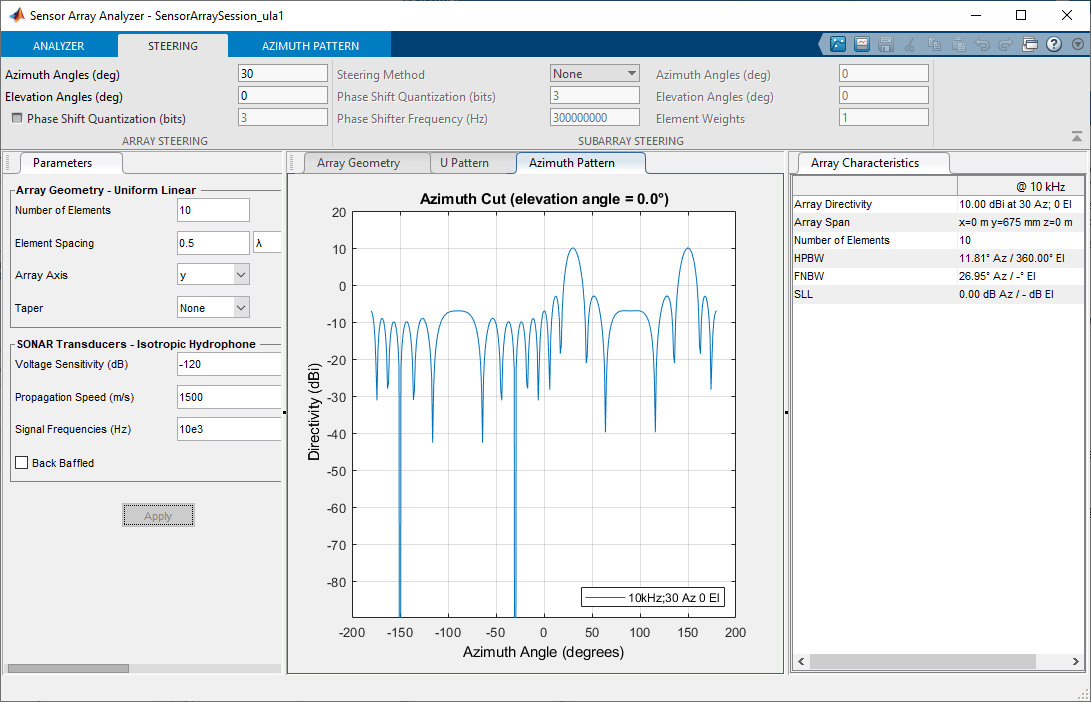Toggle the Back Baffled checkbox
The width and height of the screenshot is (1091, 702).
click(x=22, y=463)
